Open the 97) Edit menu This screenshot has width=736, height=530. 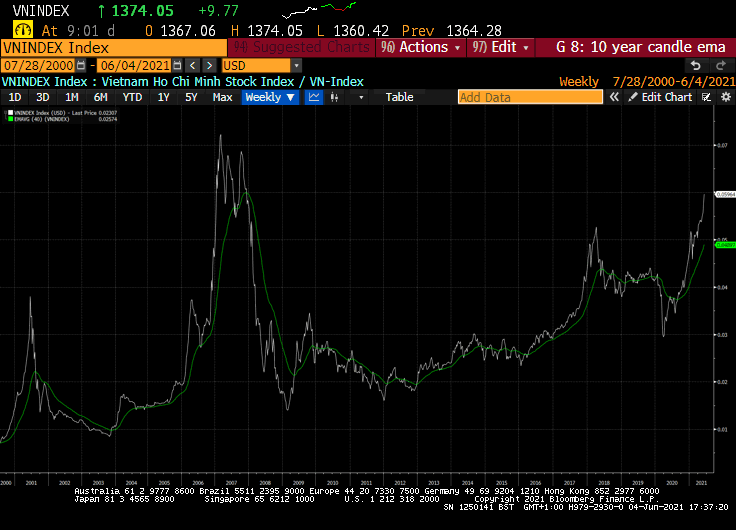coord(500,47)
